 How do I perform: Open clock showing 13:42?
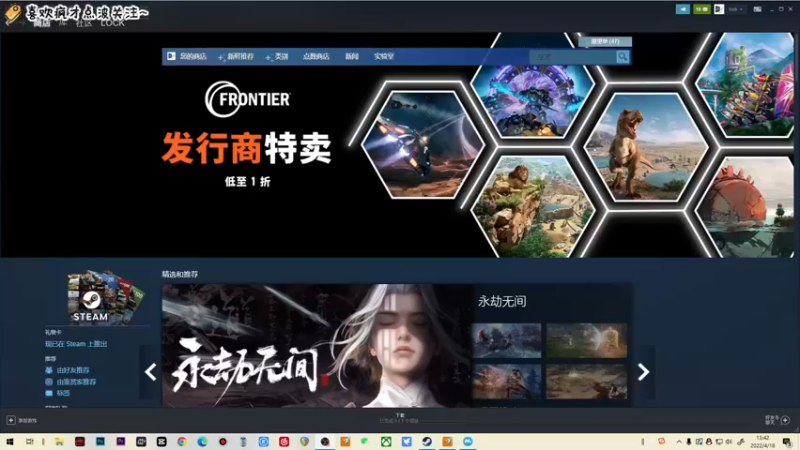(762, 442)
